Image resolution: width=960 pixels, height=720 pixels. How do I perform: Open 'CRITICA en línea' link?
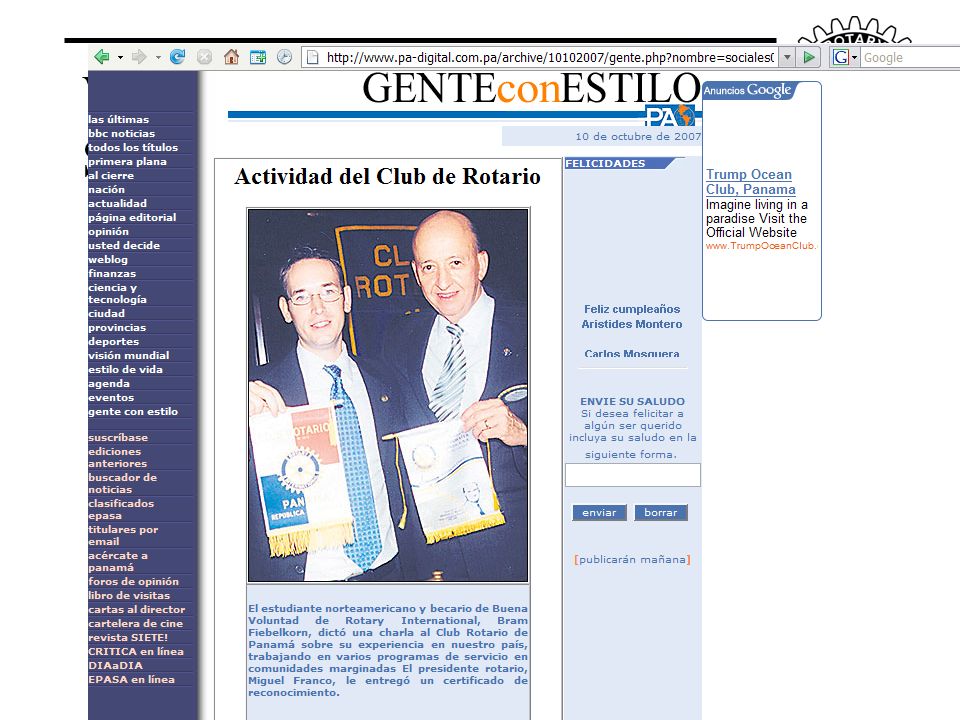point(136,651)
